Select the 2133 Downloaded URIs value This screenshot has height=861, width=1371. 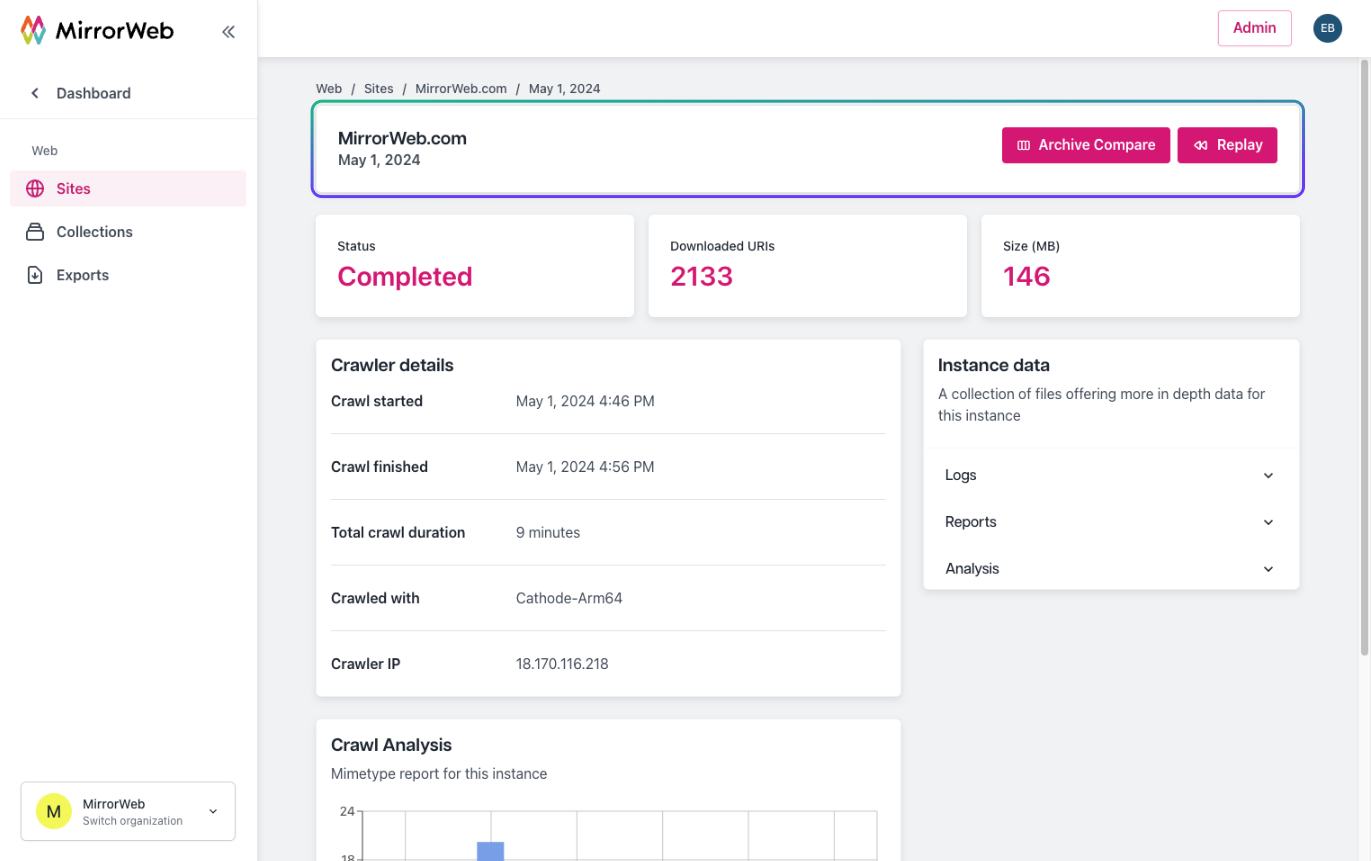pos(701,277)
